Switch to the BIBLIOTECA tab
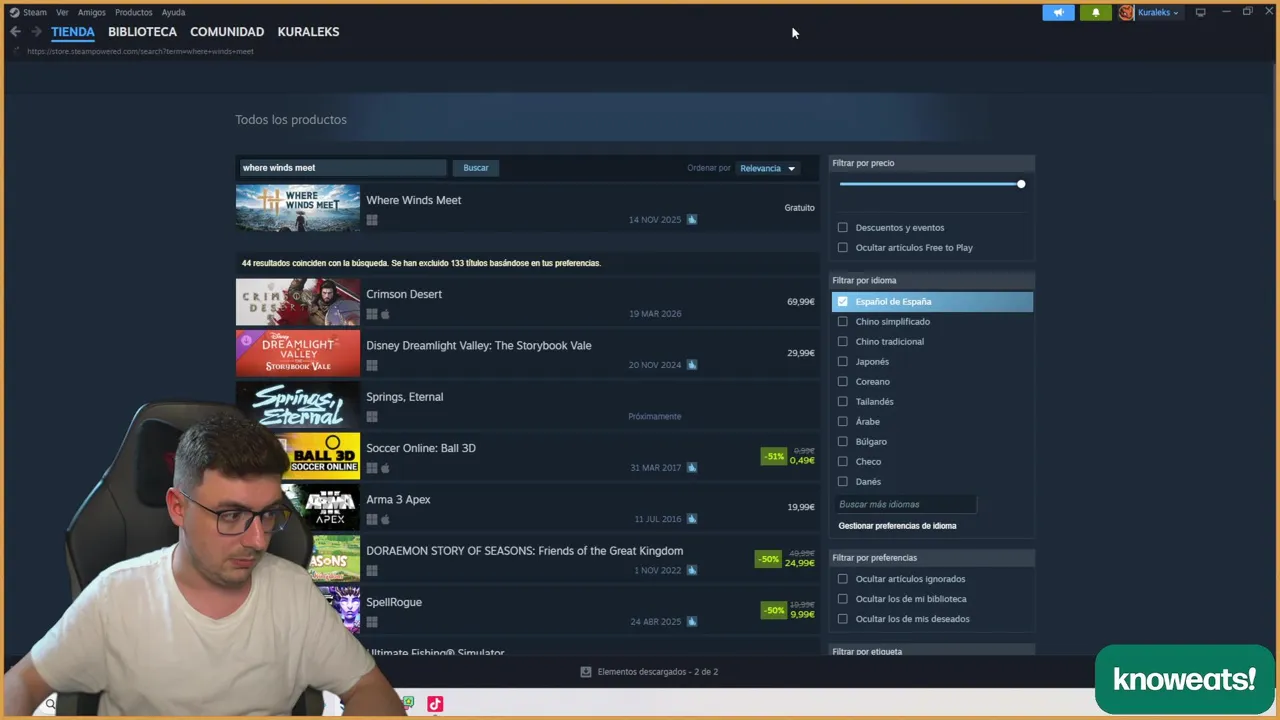This screenshot has width=1280, height=720. 142,32
